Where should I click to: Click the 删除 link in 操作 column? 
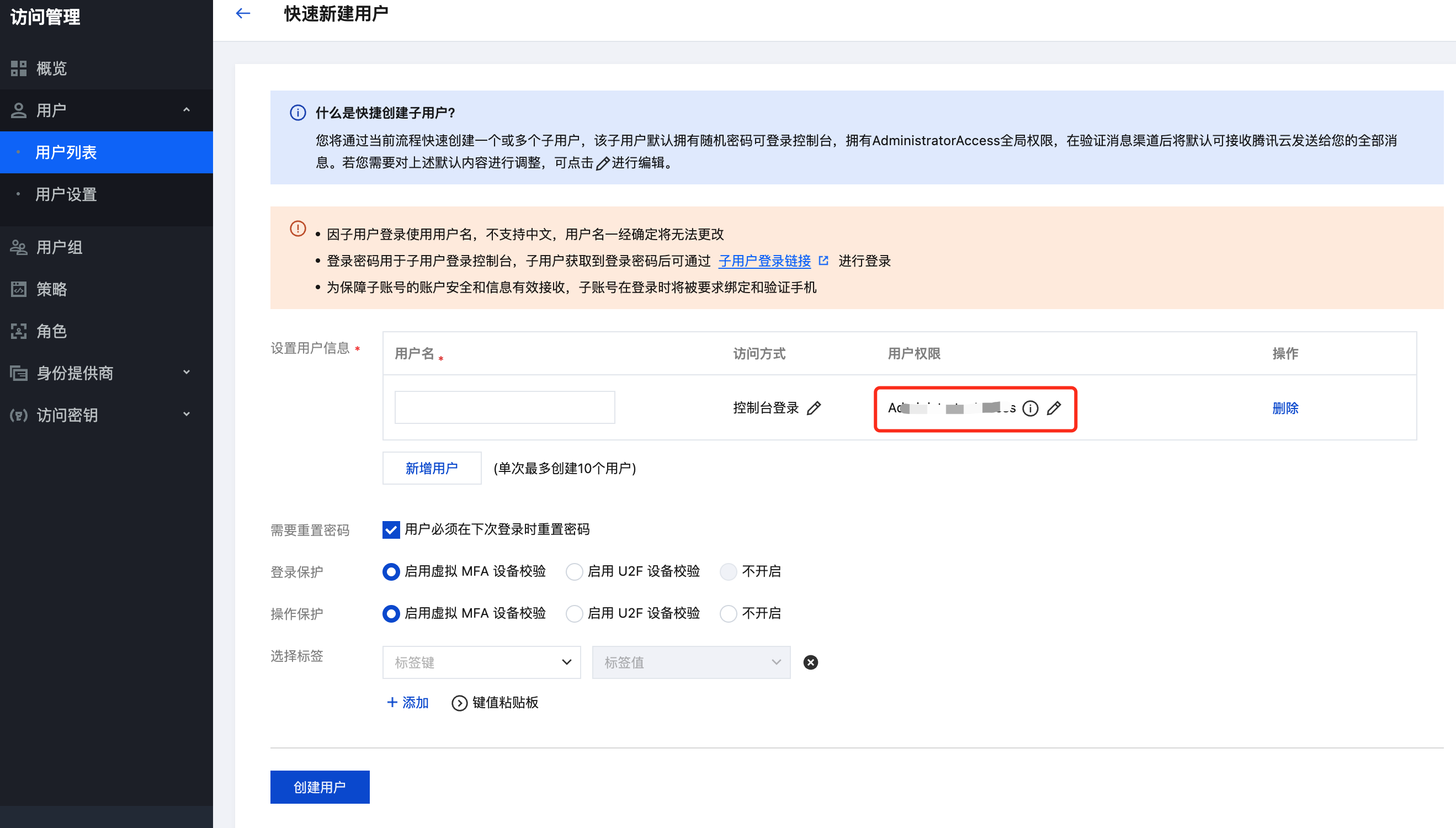(1285, 408)
